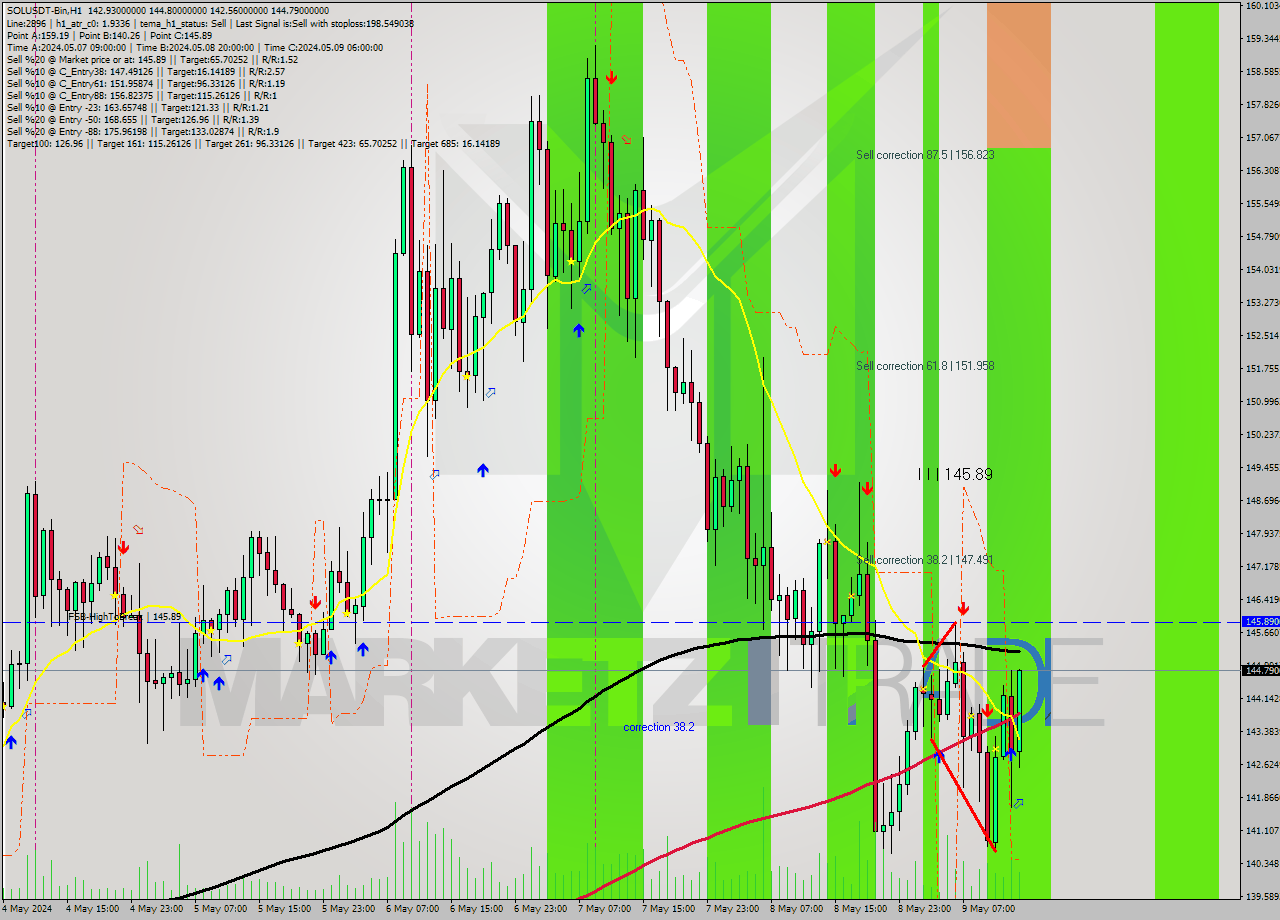Click the 'Sell %10 @ Entry -23' line
This screenshot has width=1280, height=920.
137,107
